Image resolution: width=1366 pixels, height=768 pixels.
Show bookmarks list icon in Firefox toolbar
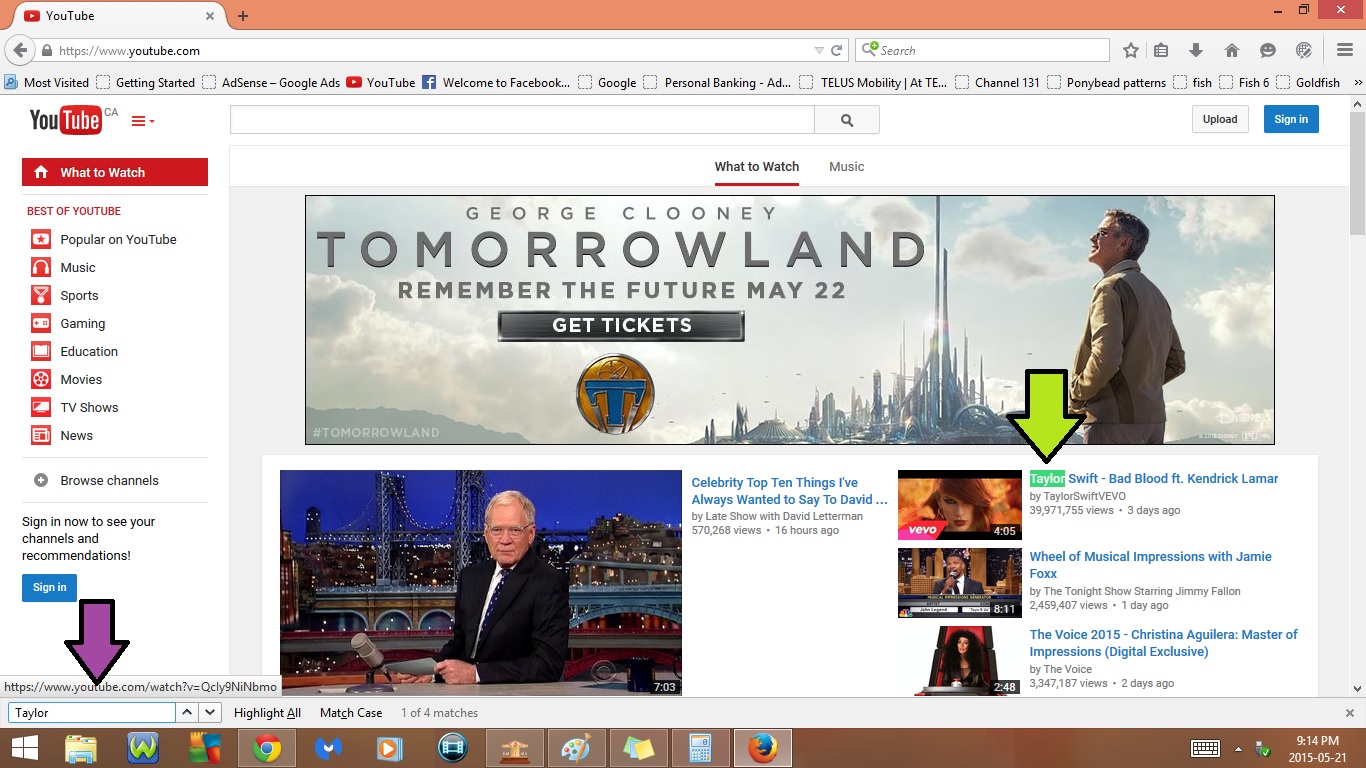(x=1161, y=50)
